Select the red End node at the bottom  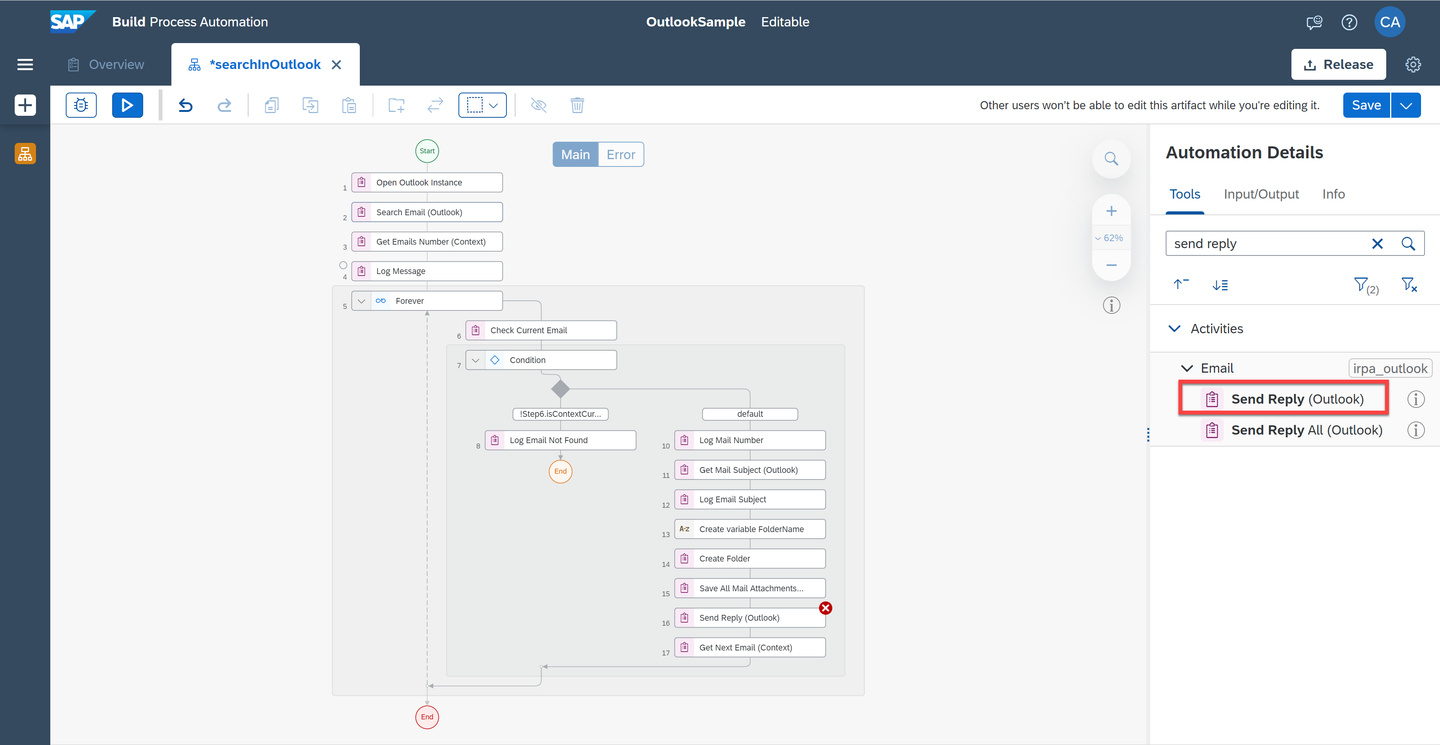(x=427, y=717)
